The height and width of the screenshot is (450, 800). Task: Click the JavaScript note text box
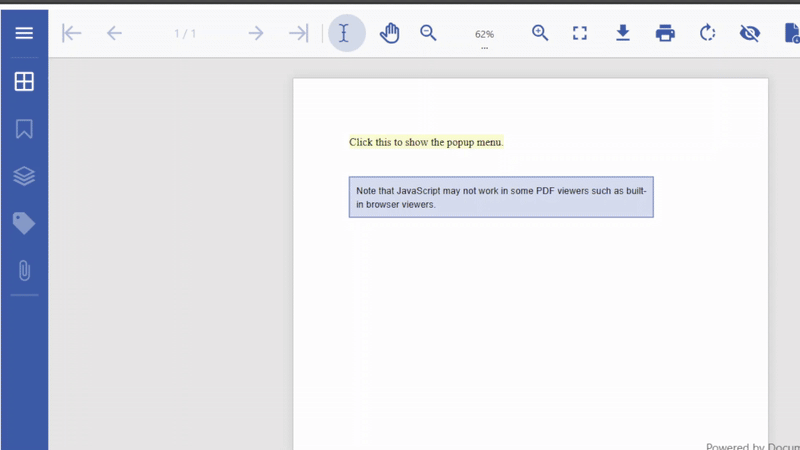501,197
